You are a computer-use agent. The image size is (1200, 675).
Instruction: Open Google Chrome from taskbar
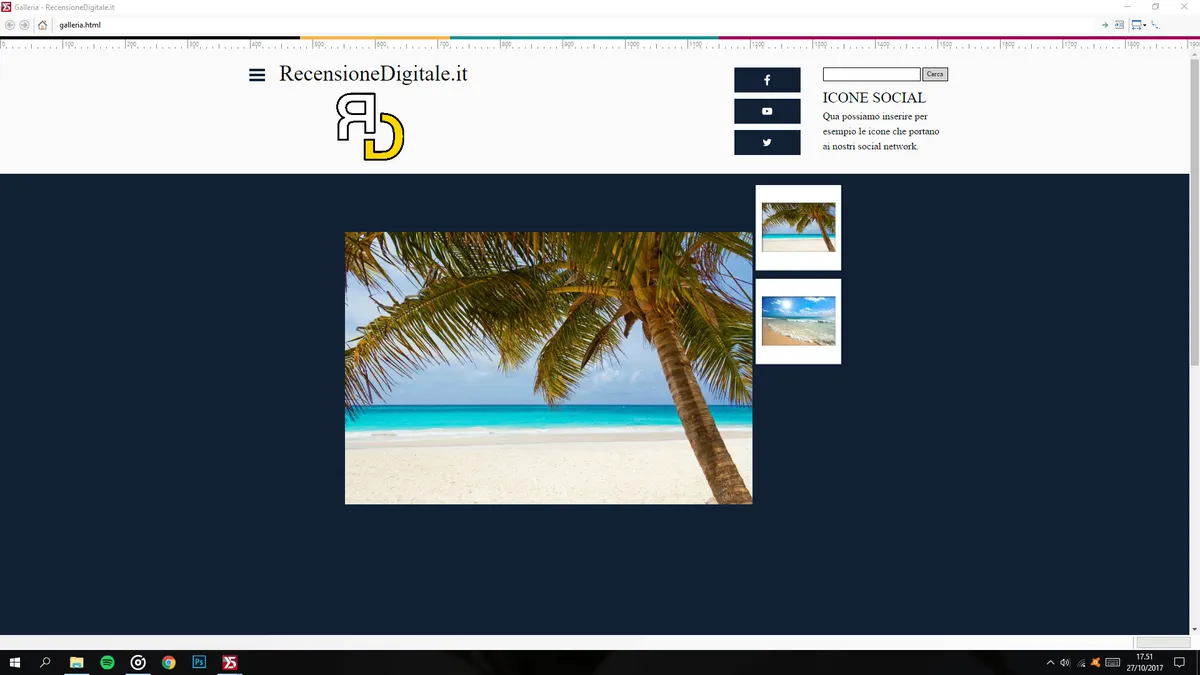169,663
